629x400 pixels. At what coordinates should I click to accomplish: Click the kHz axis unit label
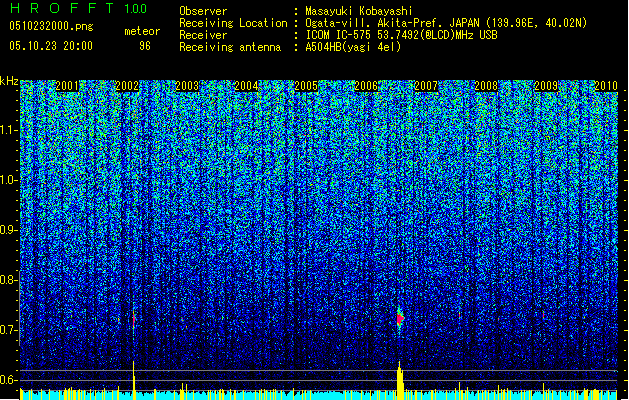pyautogui.click(x=9, y=81)
